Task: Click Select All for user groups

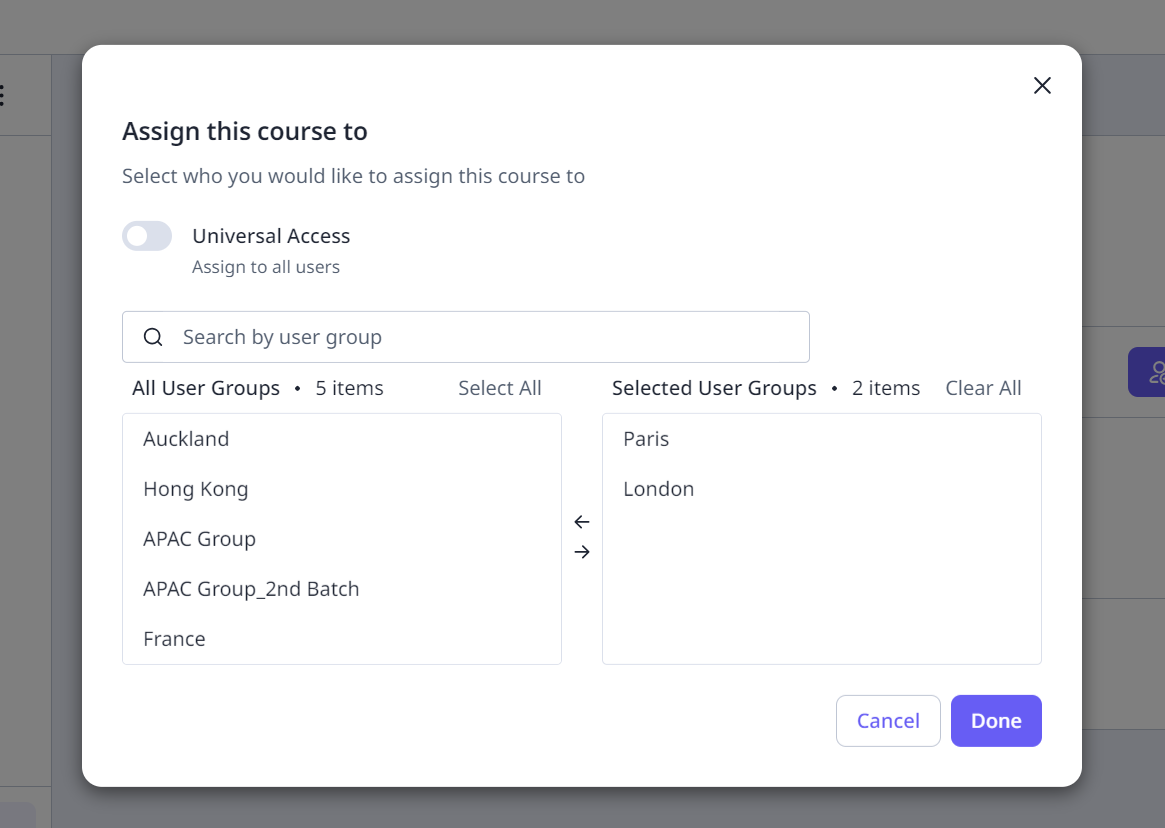Action: pyautogui.click(x=499, y=388)
